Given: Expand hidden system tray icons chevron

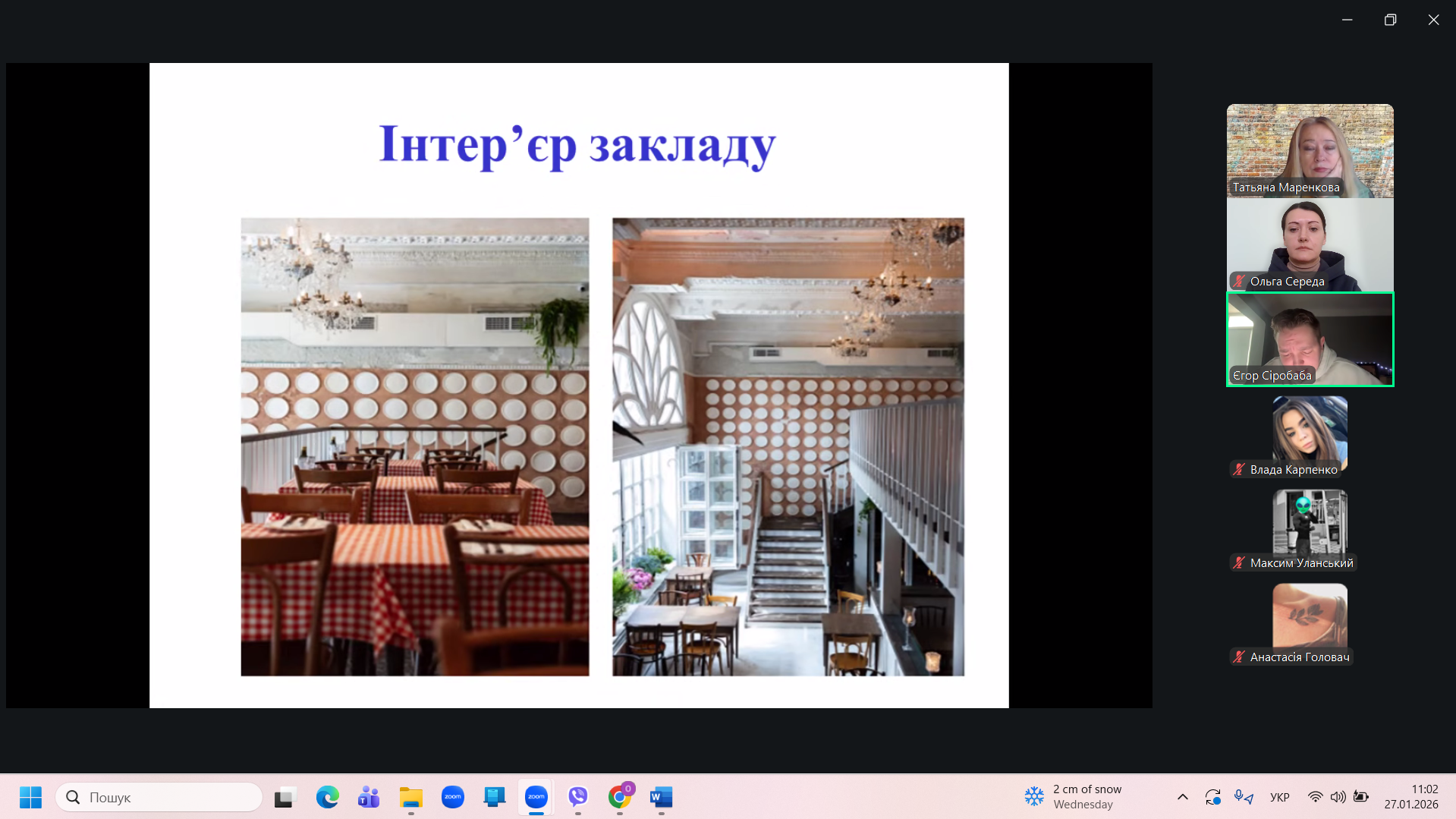Looking at the screenshot, I should tap(1182, 797).
